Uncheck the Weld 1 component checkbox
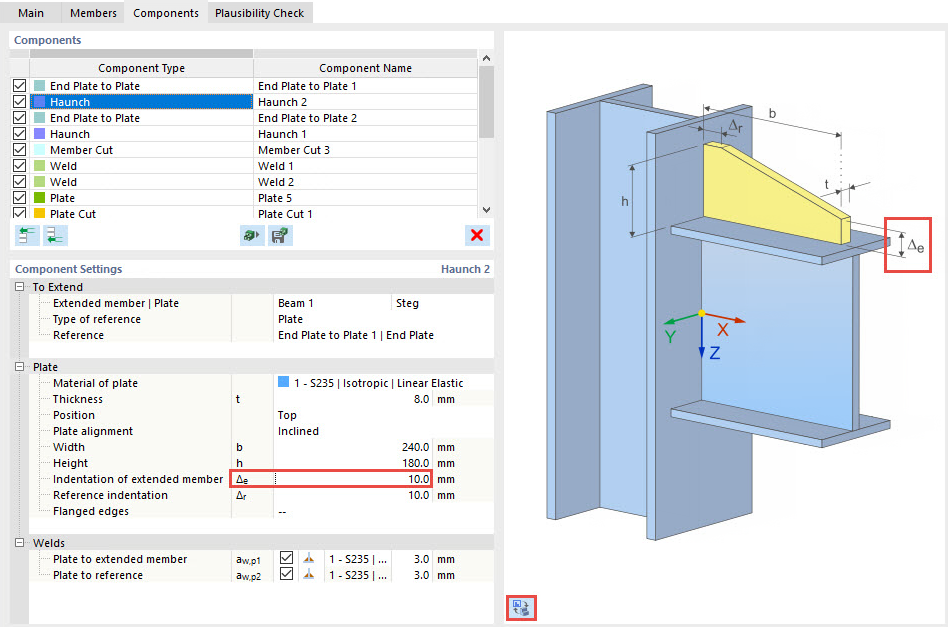This screenshot has width=948, height=627. [x=19, y=166]
